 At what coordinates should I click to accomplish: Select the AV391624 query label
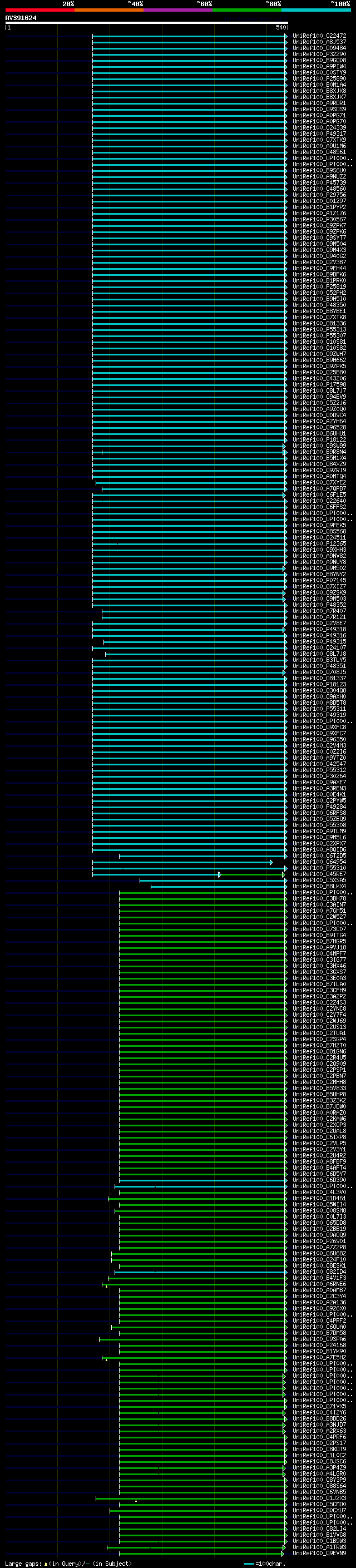click(x=21, y=18)
